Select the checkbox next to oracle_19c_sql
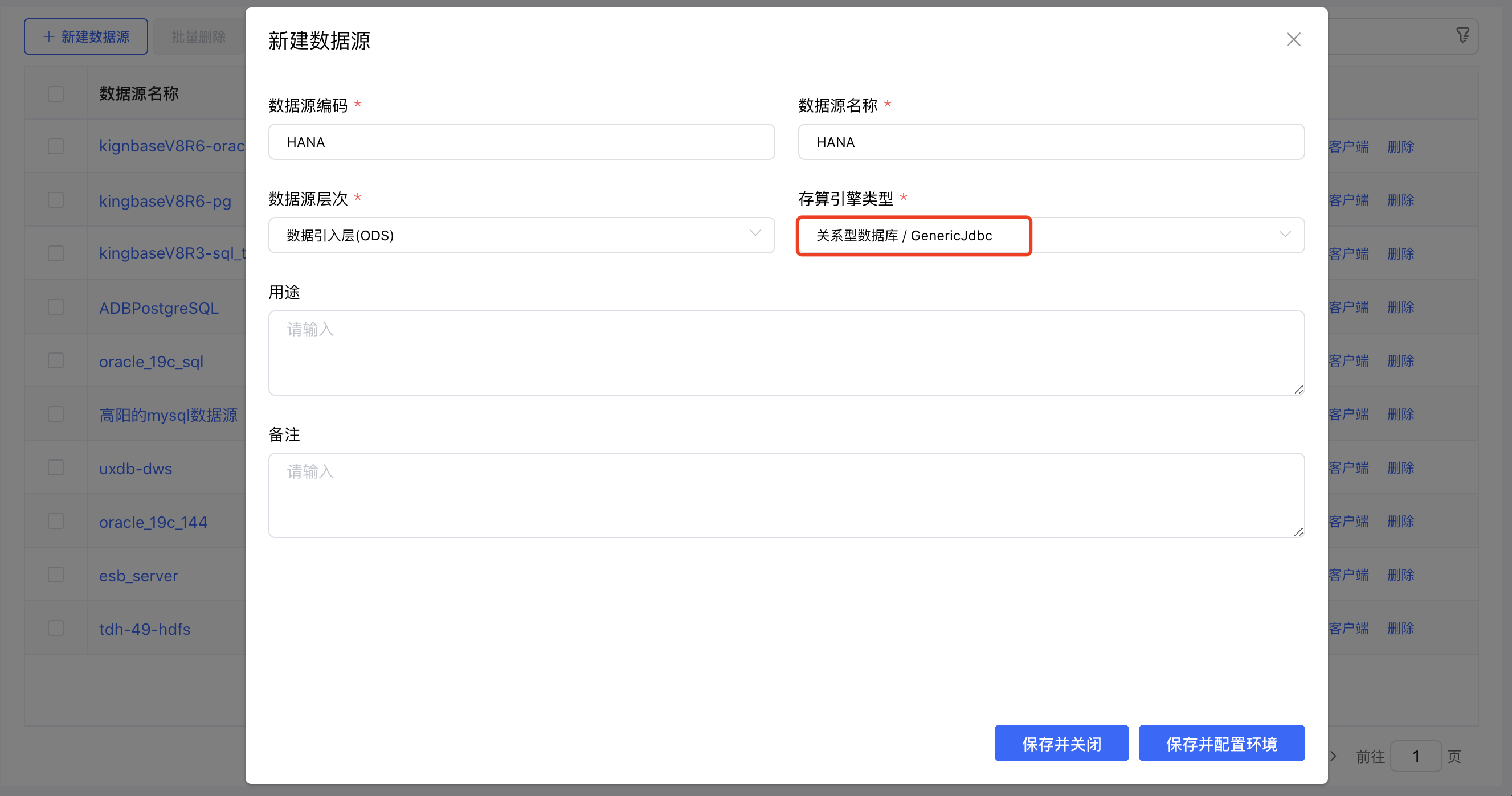This screenshot has width=1512, height=796. 56,361
